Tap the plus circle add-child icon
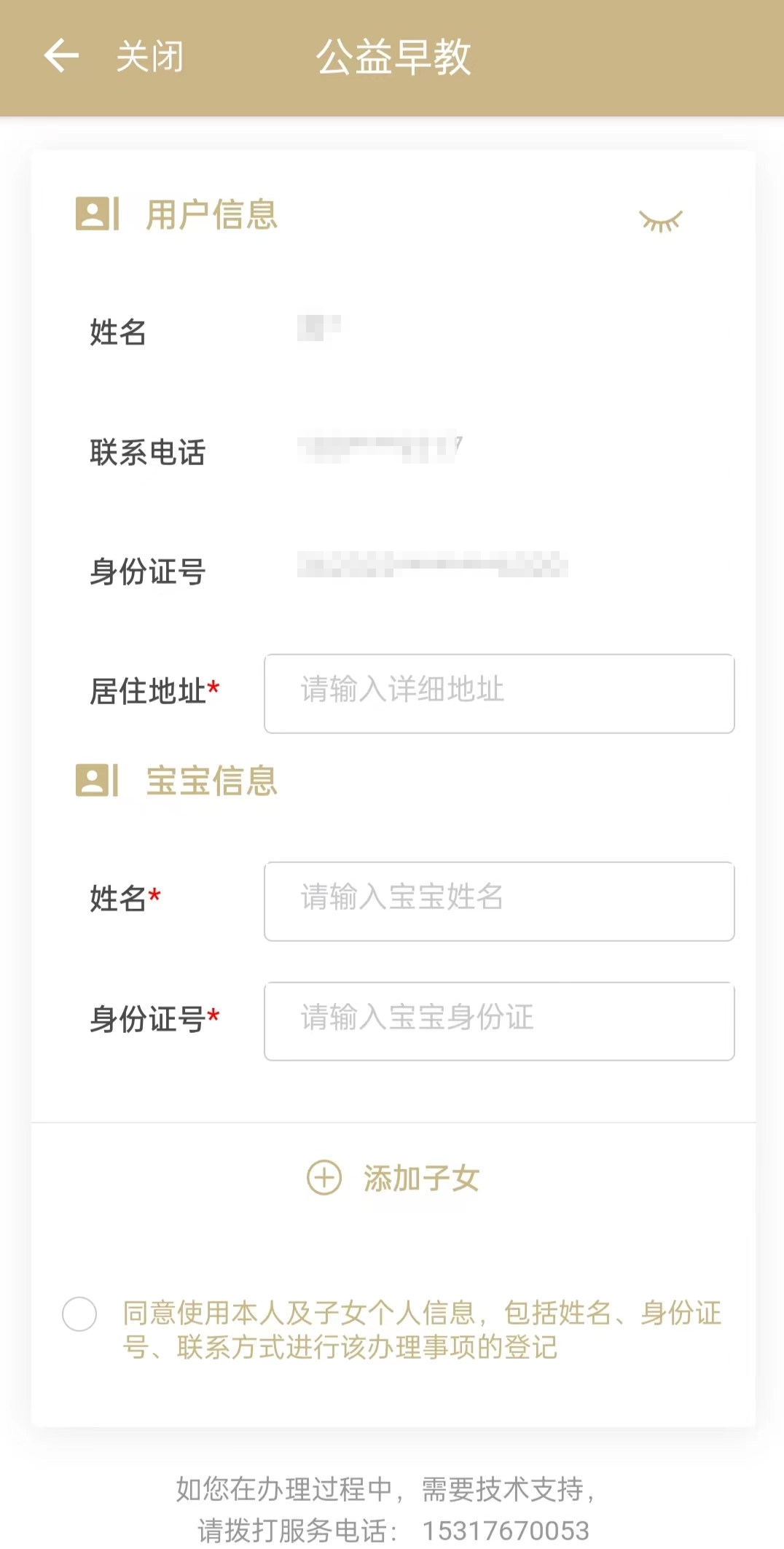Screen dimensions: 784x1549 point(324,1177)
